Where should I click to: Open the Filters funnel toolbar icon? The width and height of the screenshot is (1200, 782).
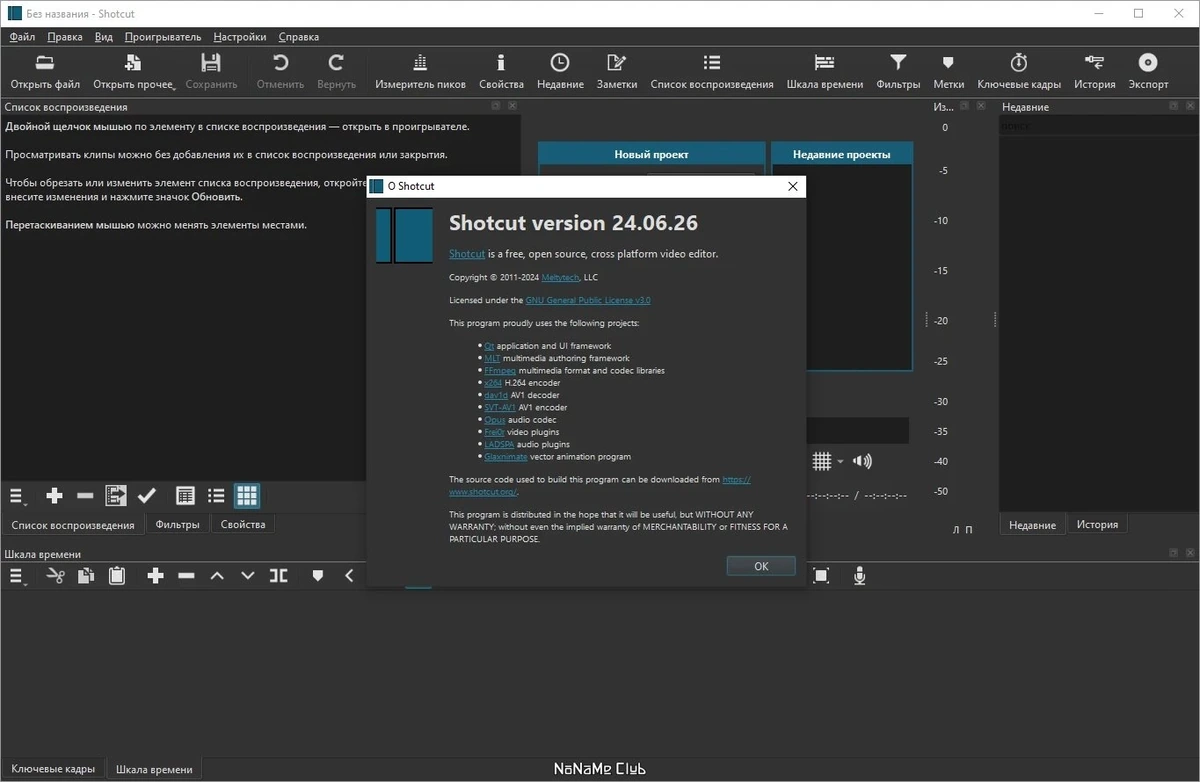(x=898, y=63)
